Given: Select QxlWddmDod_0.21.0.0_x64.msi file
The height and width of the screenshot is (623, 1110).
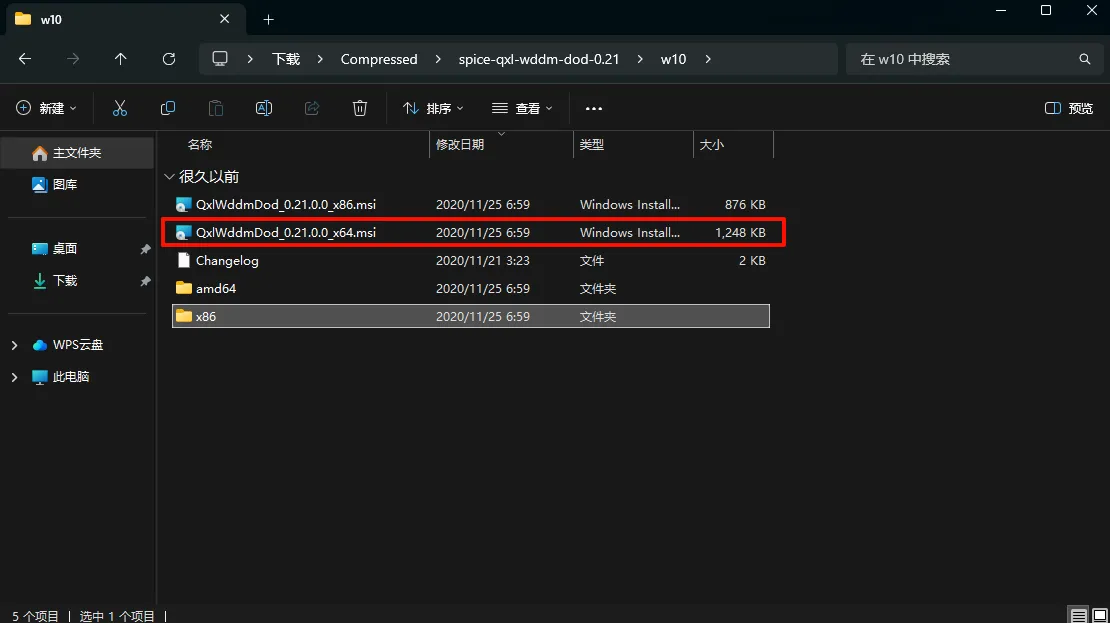Looking at the screenshot, I should (471, 232).
